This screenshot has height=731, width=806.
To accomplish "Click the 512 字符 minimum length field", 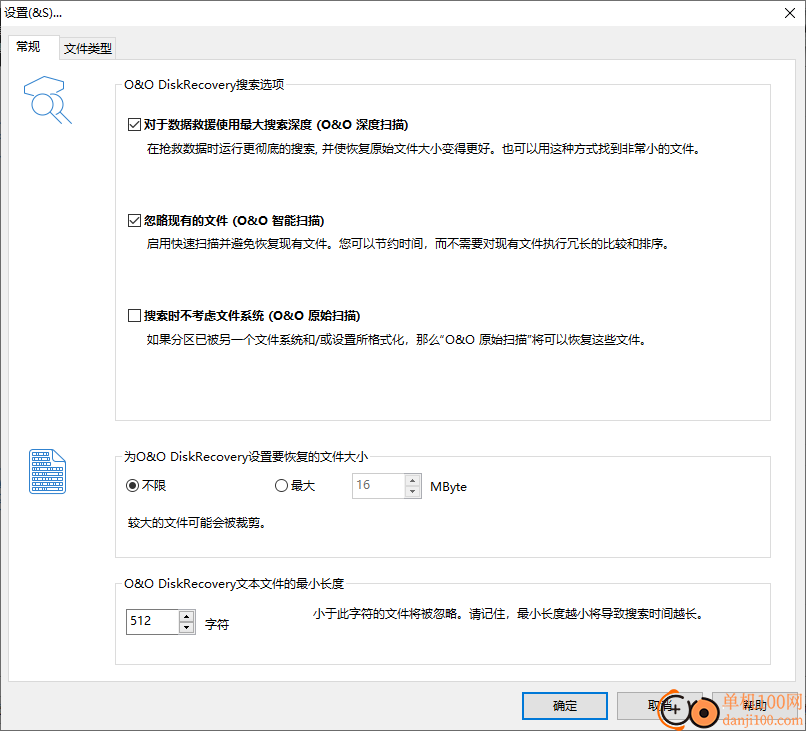I will click(x=152, y=622).
